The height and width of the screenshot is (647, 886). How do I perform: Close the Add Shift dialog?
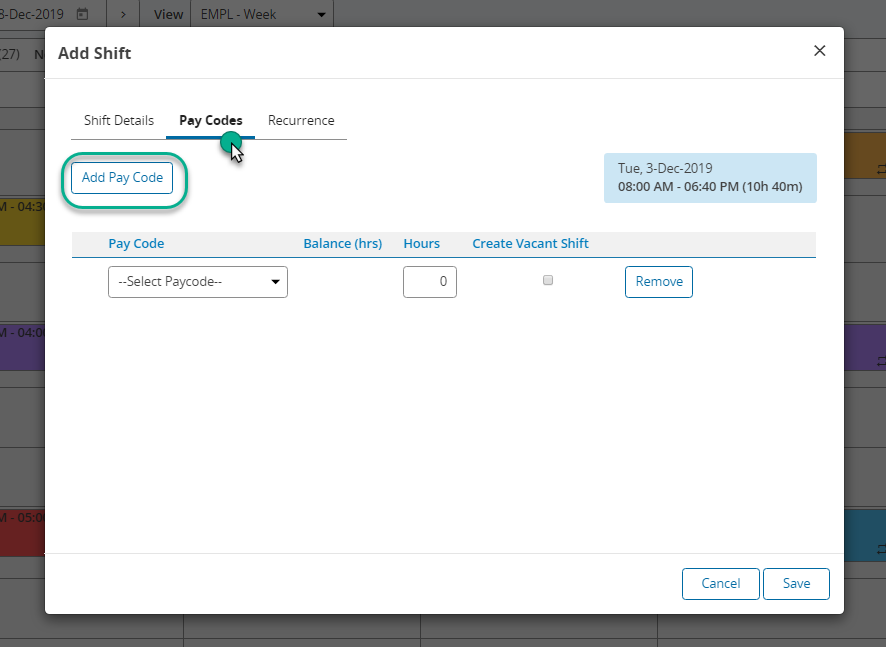pyautogui.click(x=819, y=51)
